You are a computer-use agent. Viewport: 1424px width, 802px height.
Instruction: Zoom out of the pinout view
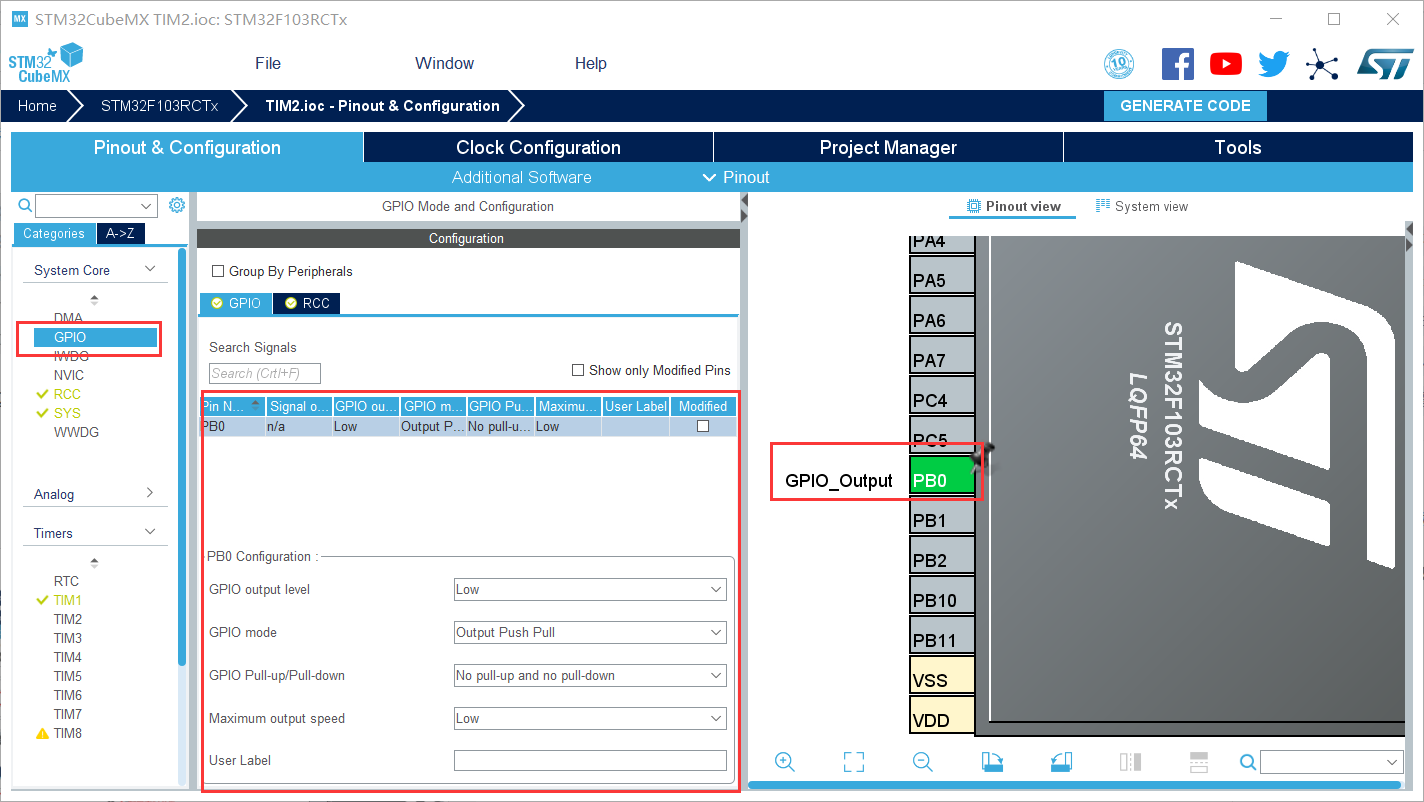pos(922,762)
